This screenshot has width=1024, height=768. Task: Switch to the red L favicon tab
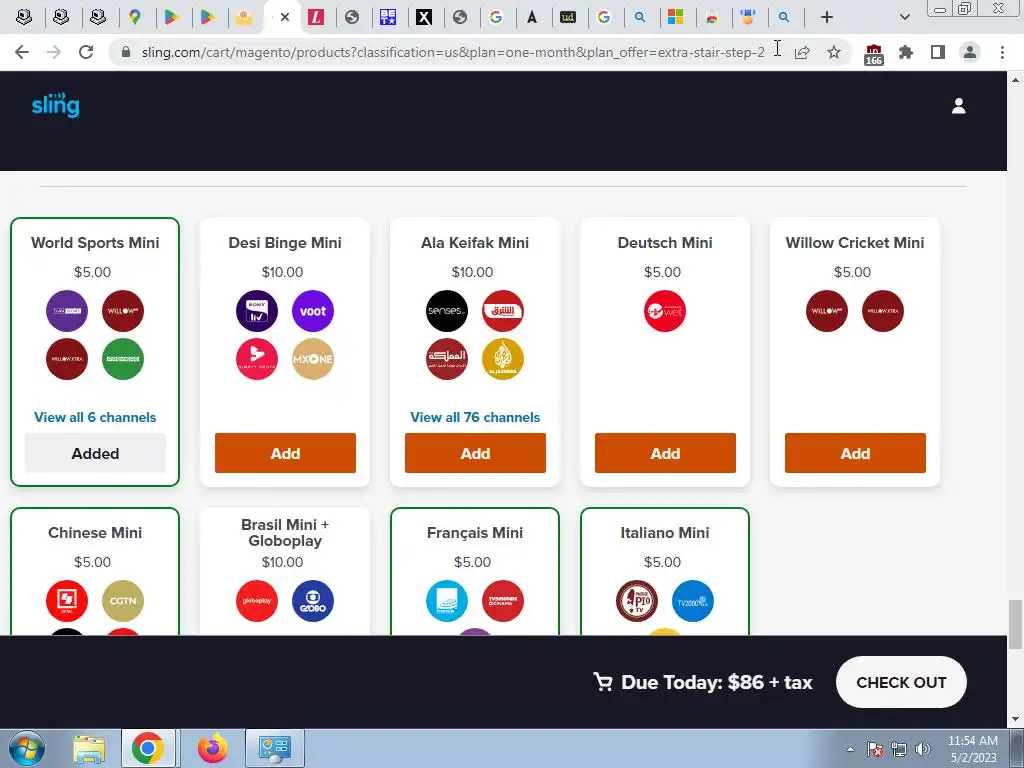coord(316,17)
